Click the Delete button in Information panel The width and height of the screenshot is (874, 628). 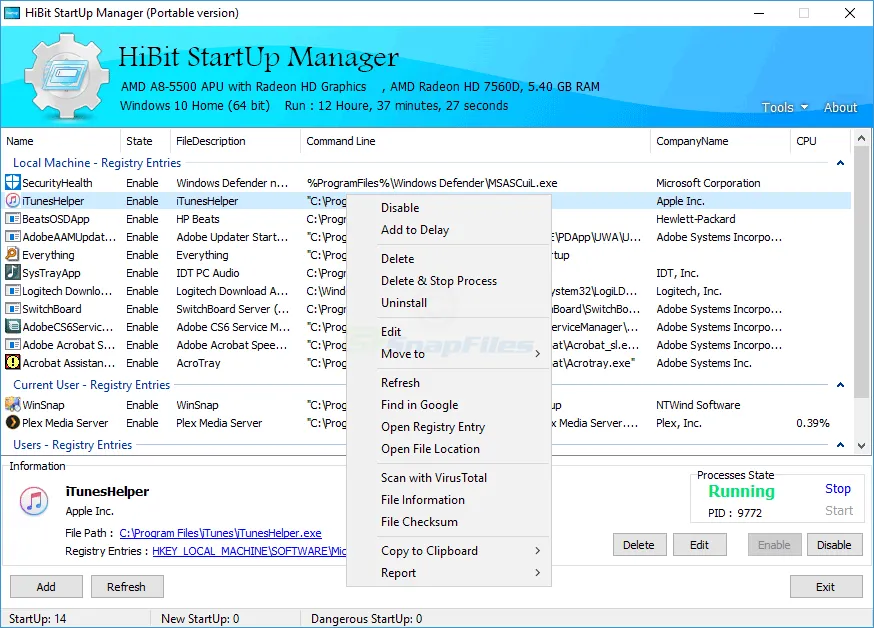(639, 545)
